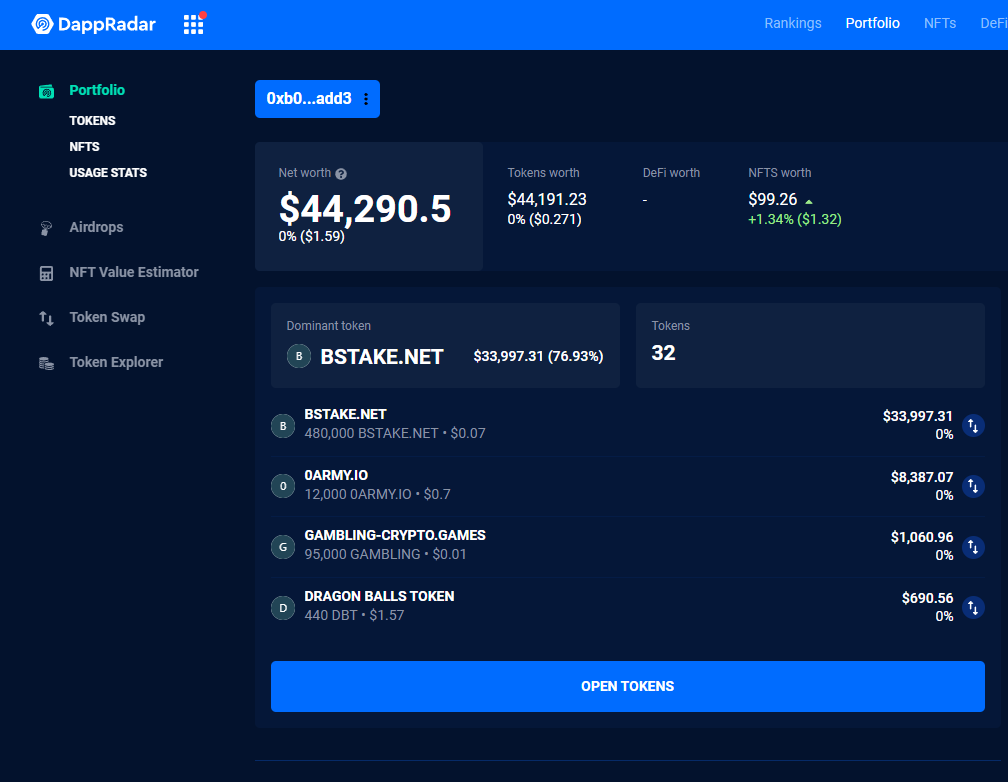Click the 95,000 GAMBLING • $0.01 text
This screenshot has width=1008, height=782.
[386, 554]
